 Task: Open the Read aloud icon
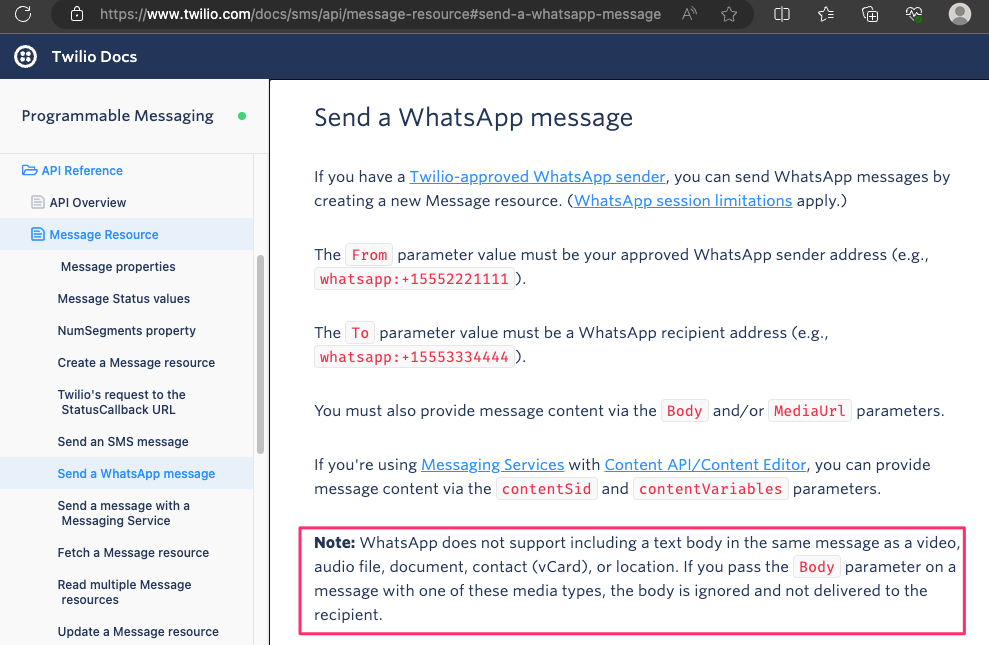tap(689, 14)
